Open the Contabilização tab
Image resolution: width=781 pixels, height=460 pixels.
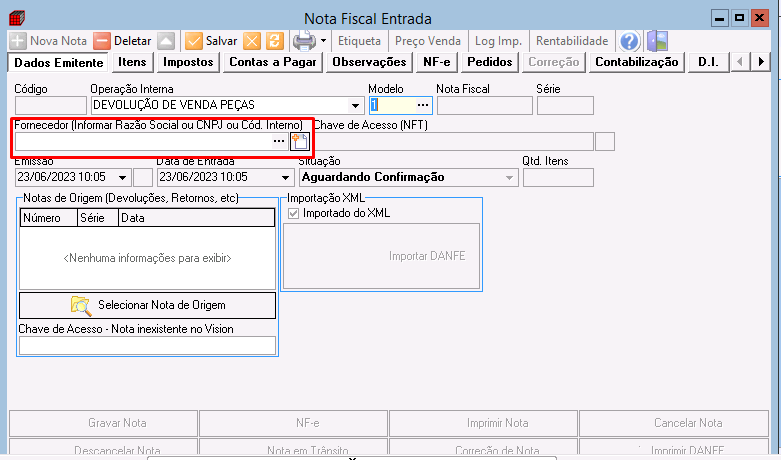pos(637,62)
